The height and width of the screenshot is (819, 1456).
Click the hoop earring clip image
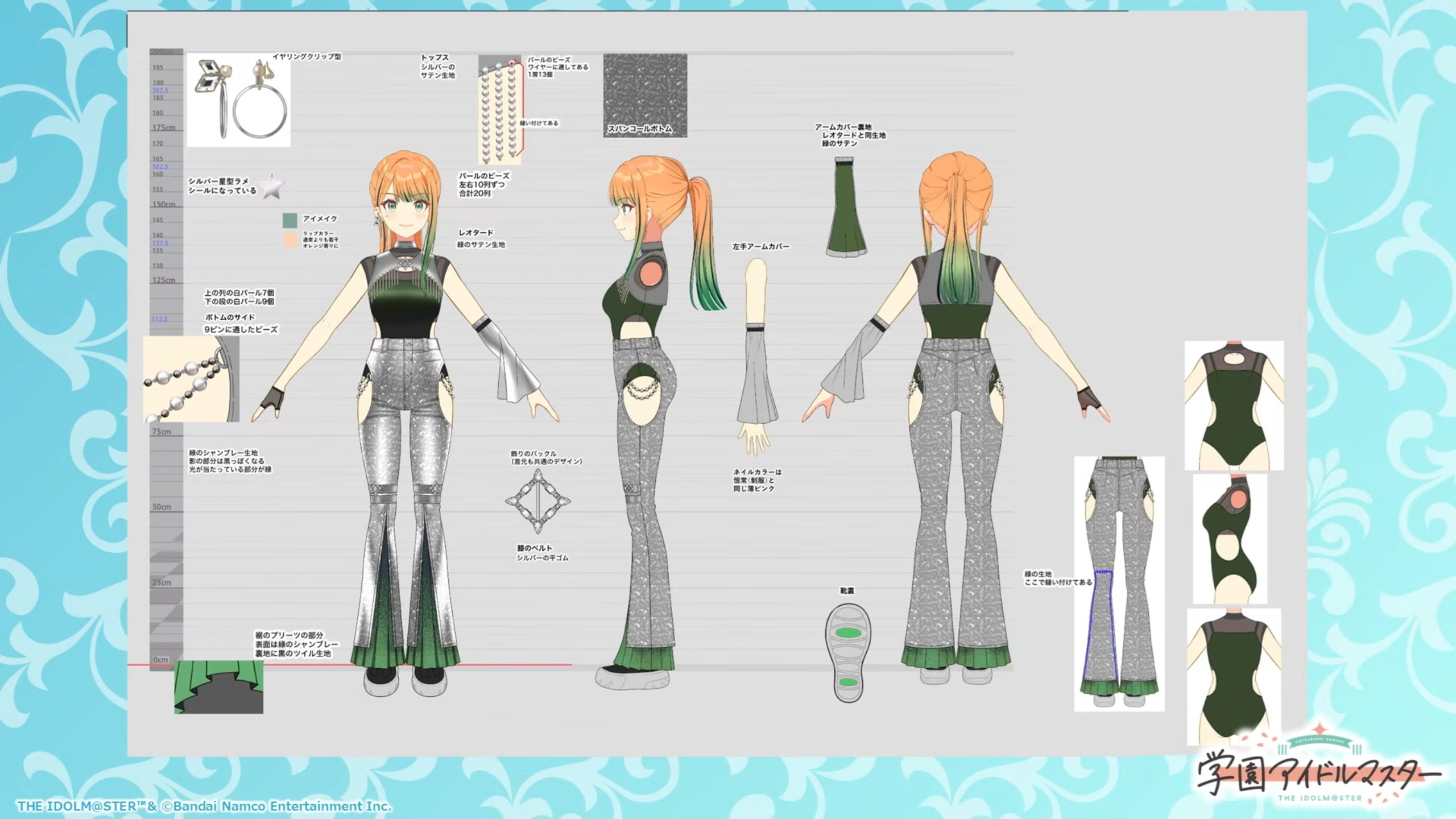238,100
